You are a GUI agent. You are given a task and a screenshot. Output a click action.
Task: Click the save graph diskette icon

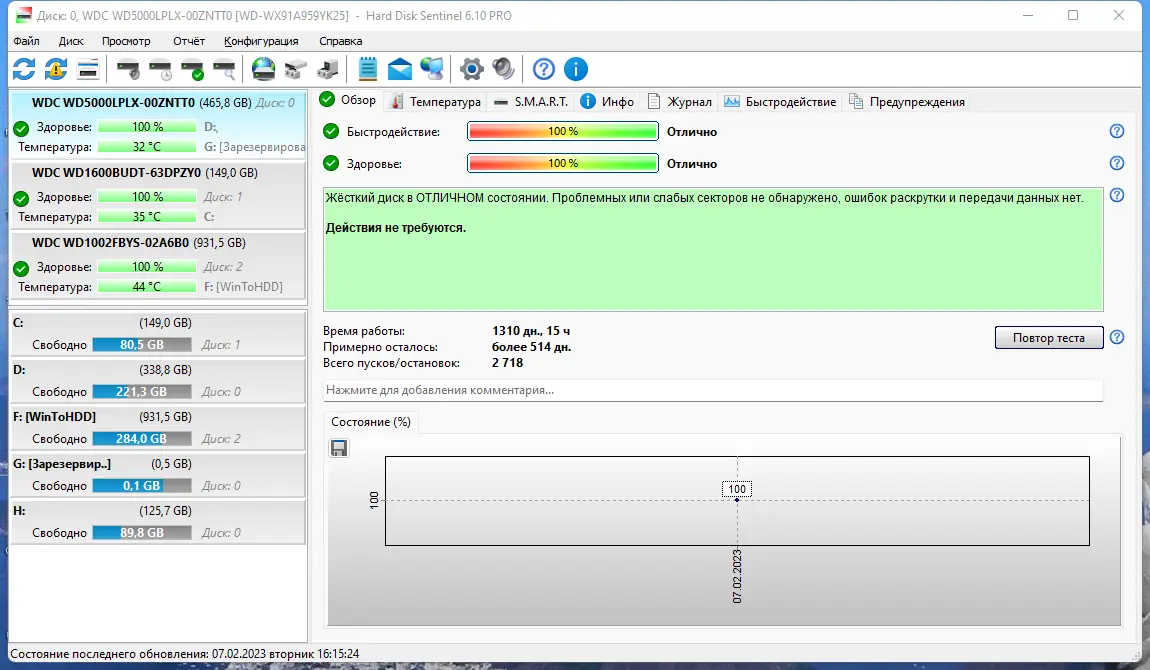[x=339, y=447]
